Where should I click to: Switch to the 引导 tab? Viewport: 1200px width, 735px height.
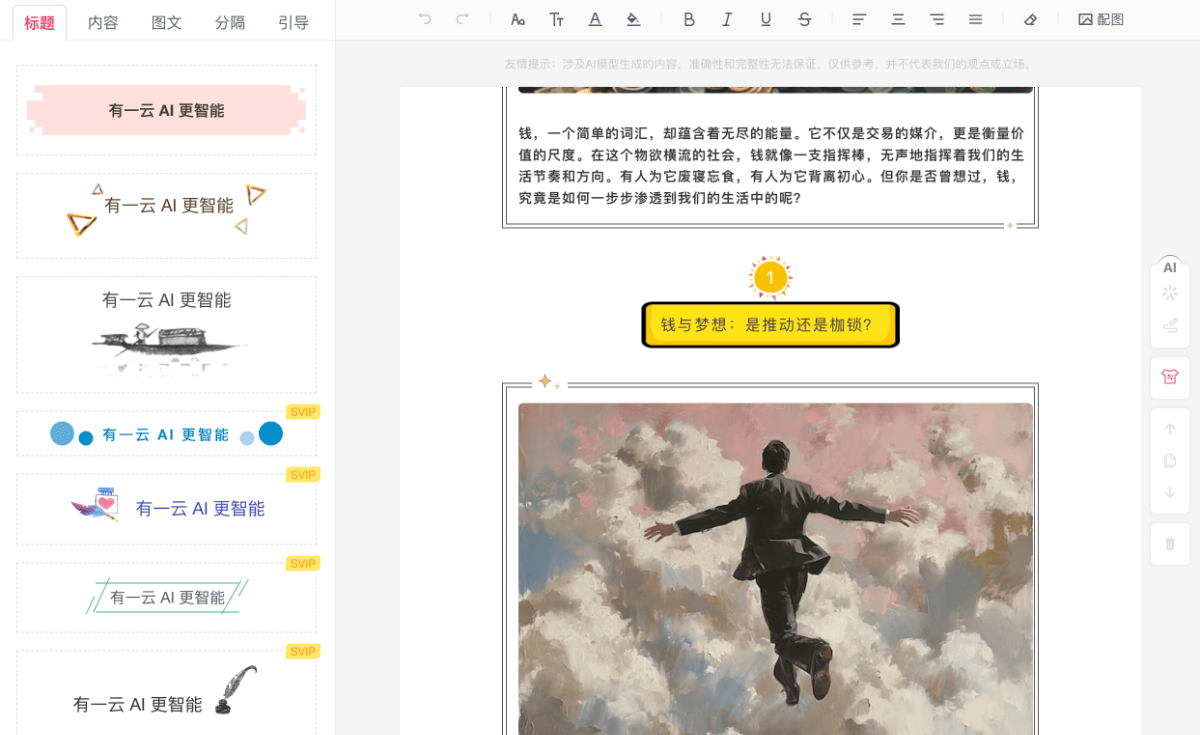point(293,22)
